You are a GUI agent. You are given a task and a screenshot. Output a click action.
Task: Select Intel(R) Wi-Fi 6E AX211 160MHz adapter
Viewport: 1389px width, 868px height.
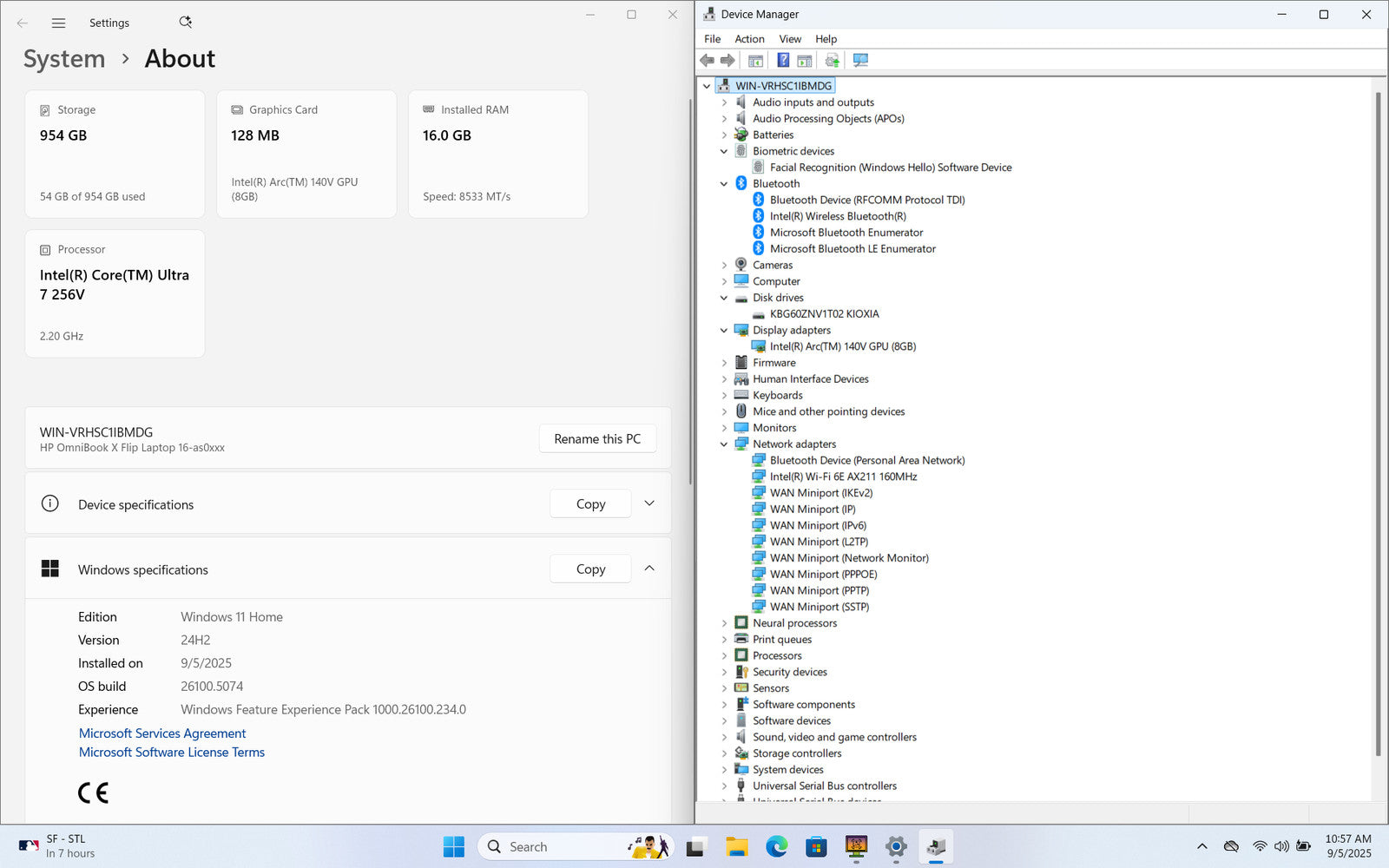[x=842, y=477]
